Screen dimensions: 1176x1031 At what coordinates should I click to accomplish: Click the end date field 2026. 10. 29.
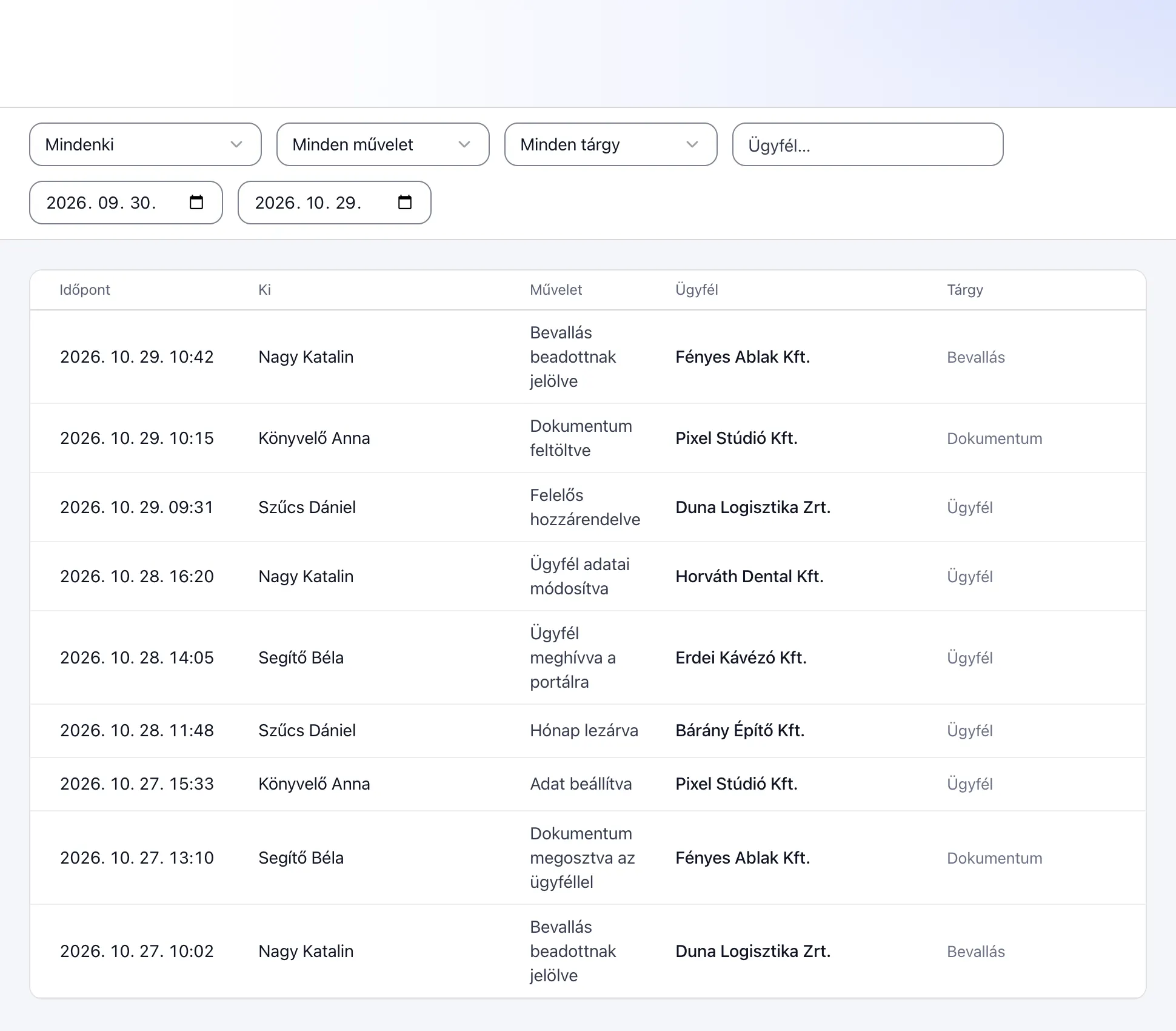[x=335, y=203]
